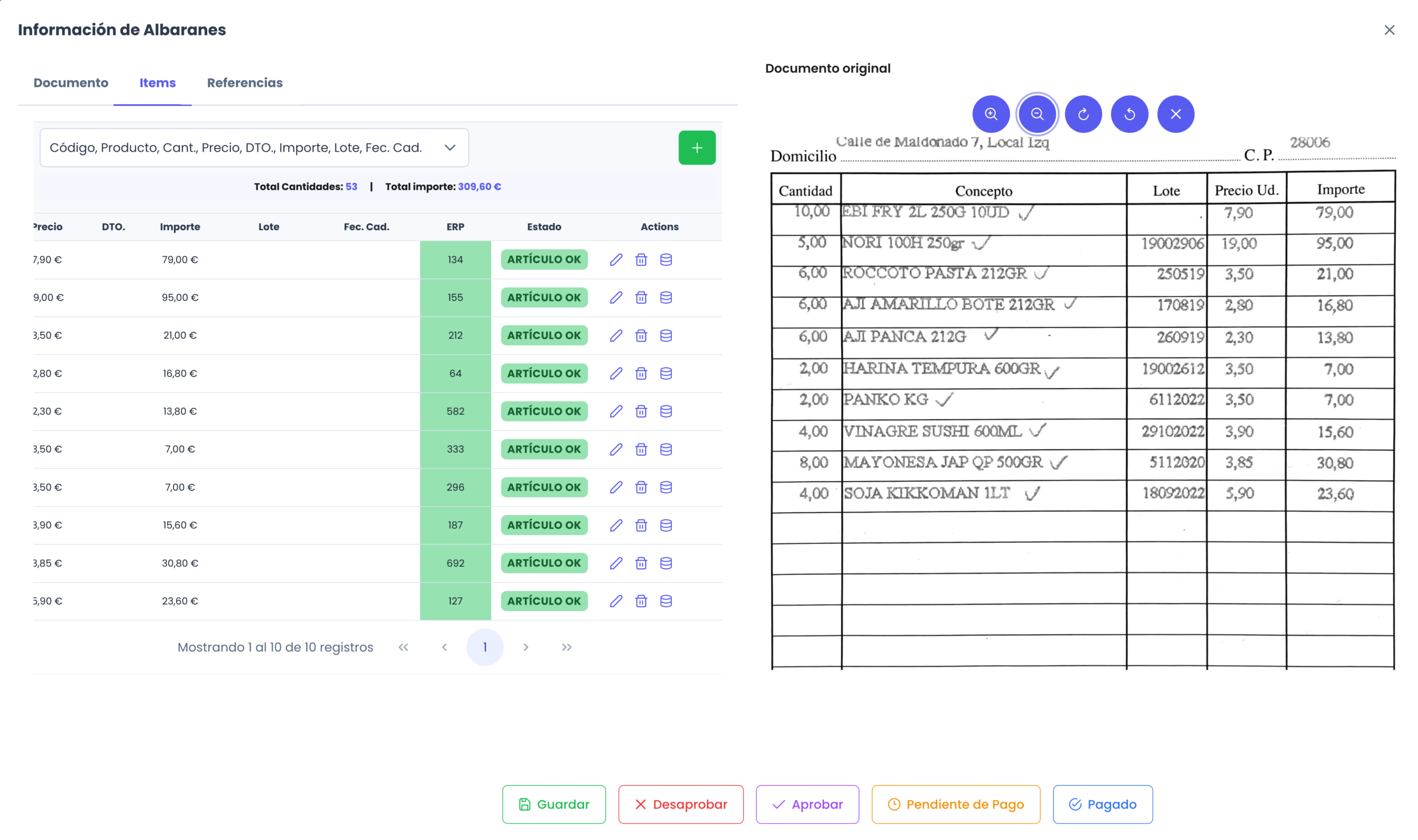The height and width of the screenshot is (840, 1418).
Task: Jump to the last page with the double chevron
Action: 567,647
